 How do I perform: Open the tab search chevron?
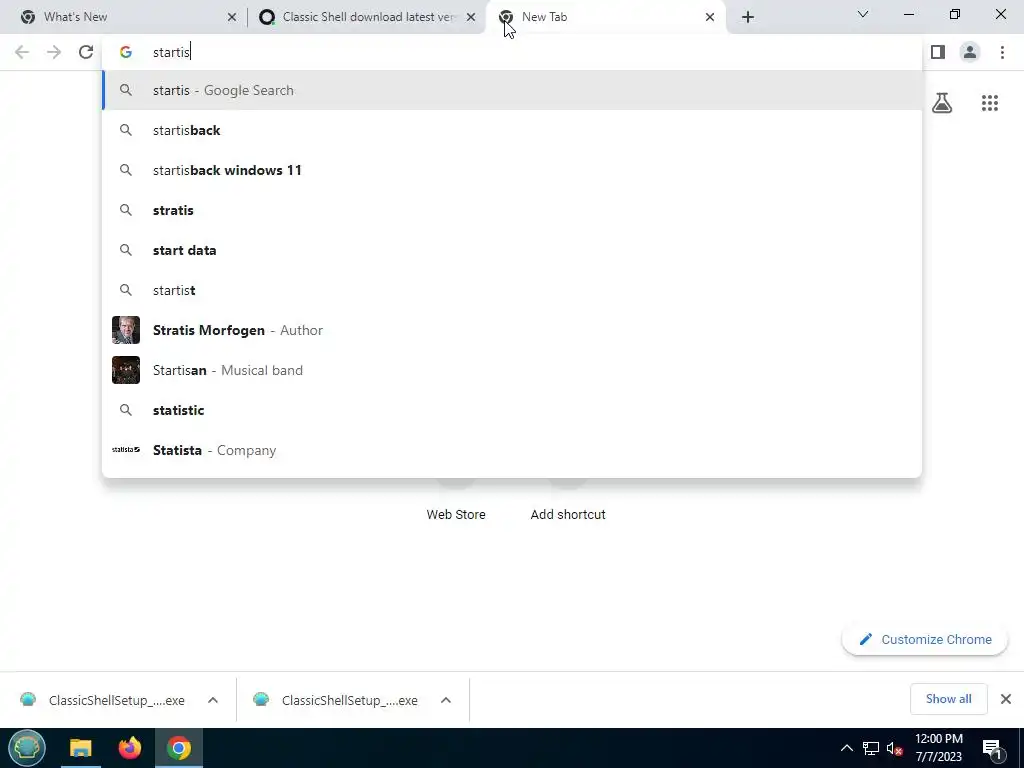click(863, 14)
